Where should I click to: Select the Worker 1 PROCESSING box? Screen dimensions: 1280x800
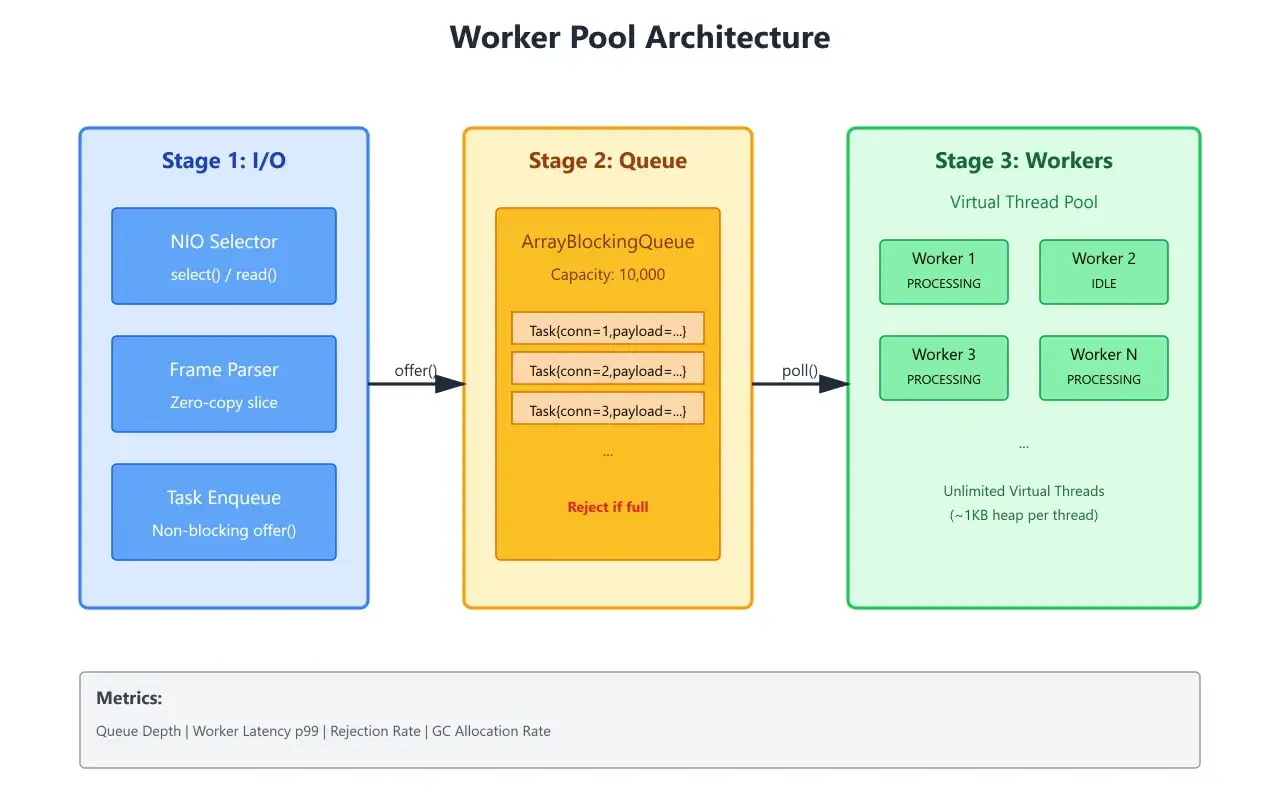coord(944,272)
